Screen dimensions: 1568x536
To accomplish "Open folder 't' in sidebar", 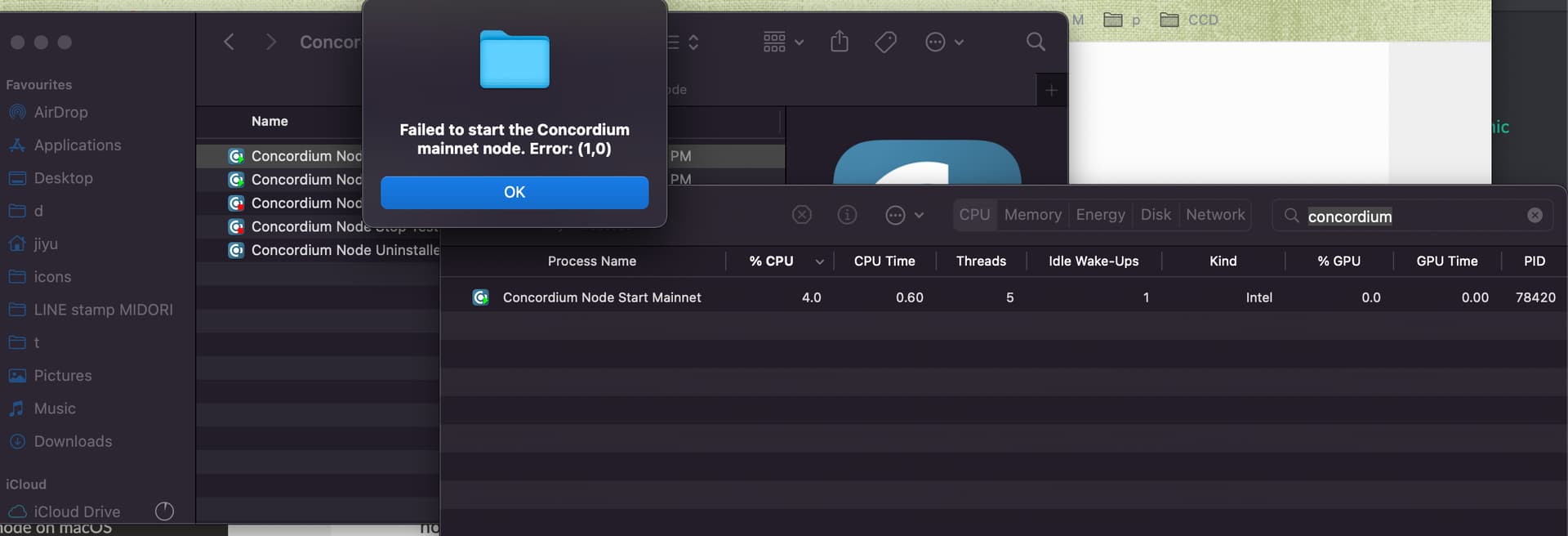I will pos(24,342).
